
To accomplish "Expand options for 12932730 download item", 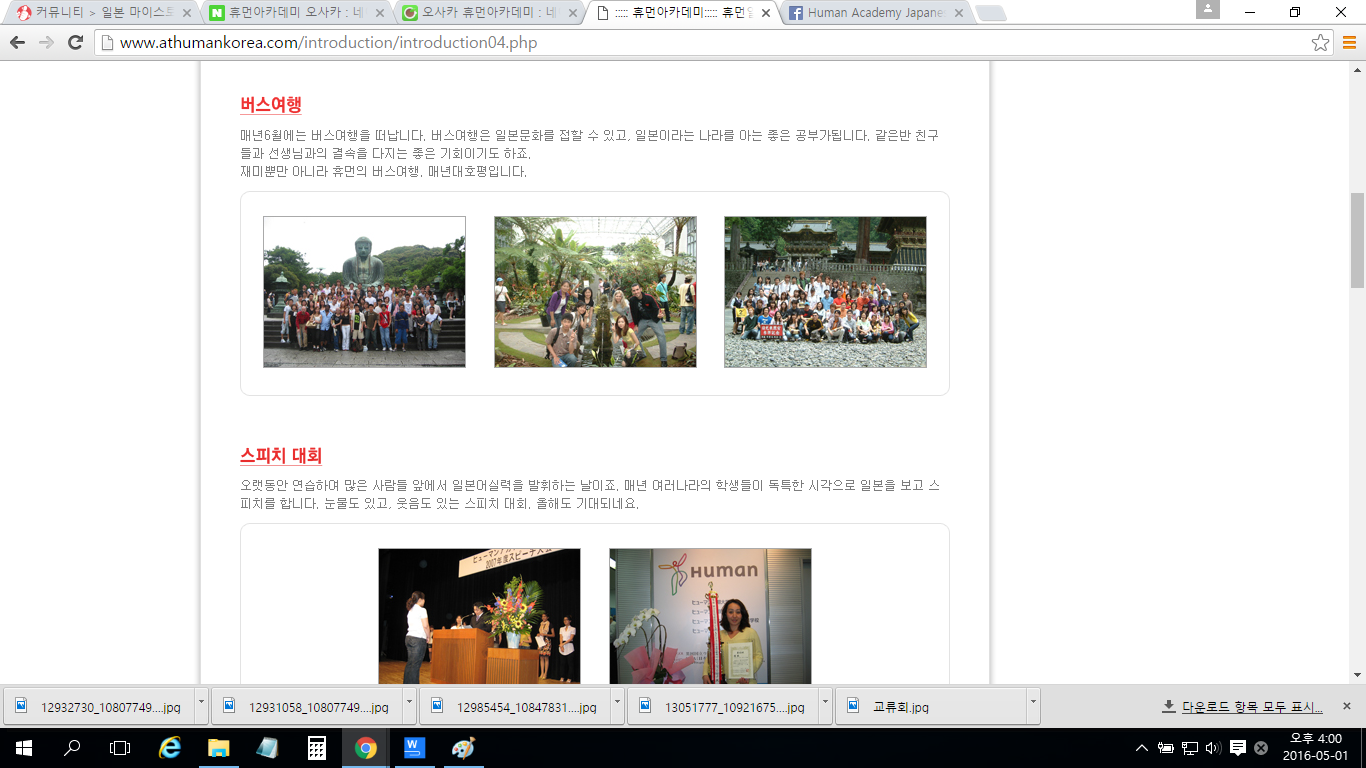I will tap(201, 704).
